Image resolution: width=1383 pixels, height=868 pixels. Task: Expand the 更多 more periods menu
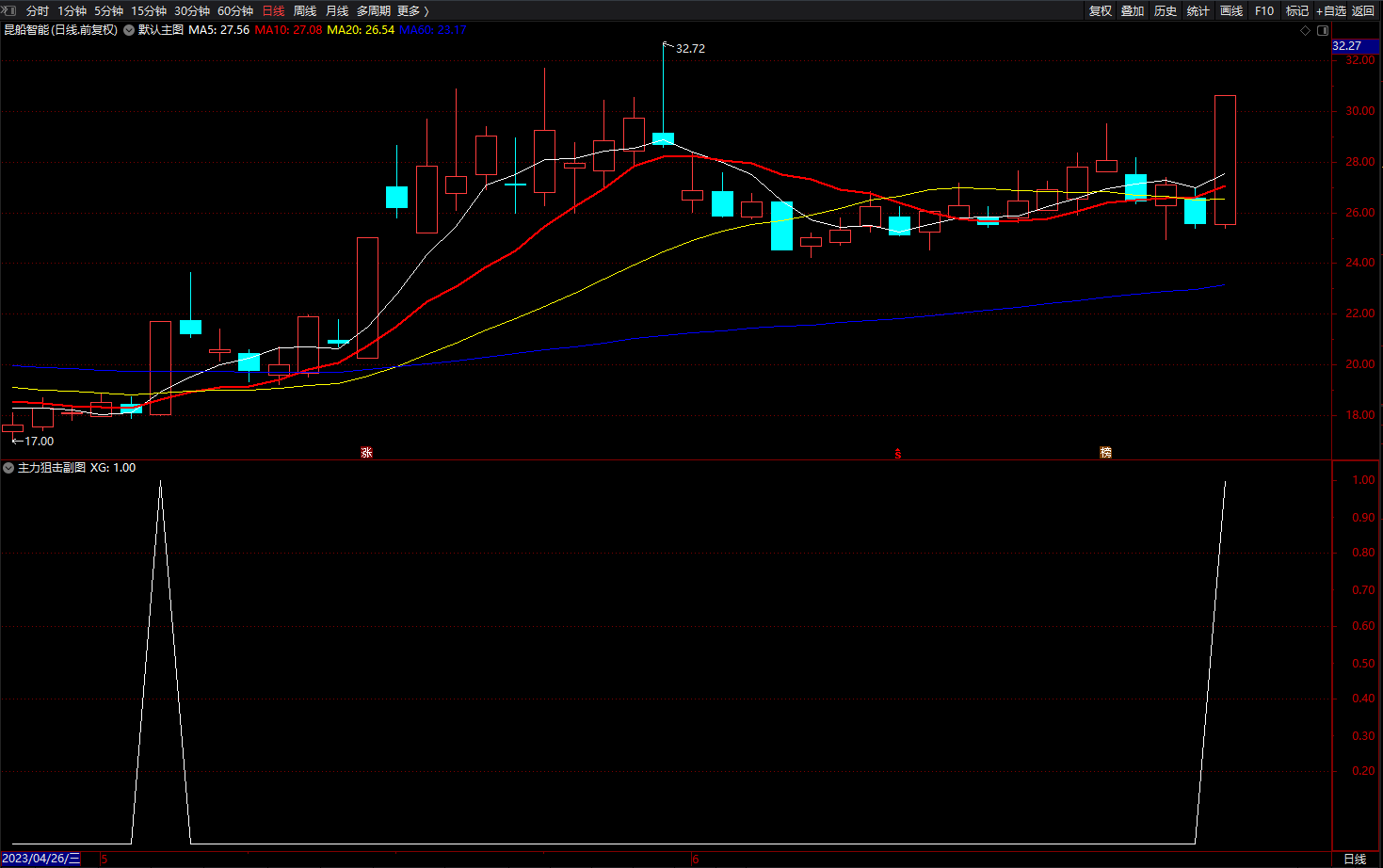413,11
